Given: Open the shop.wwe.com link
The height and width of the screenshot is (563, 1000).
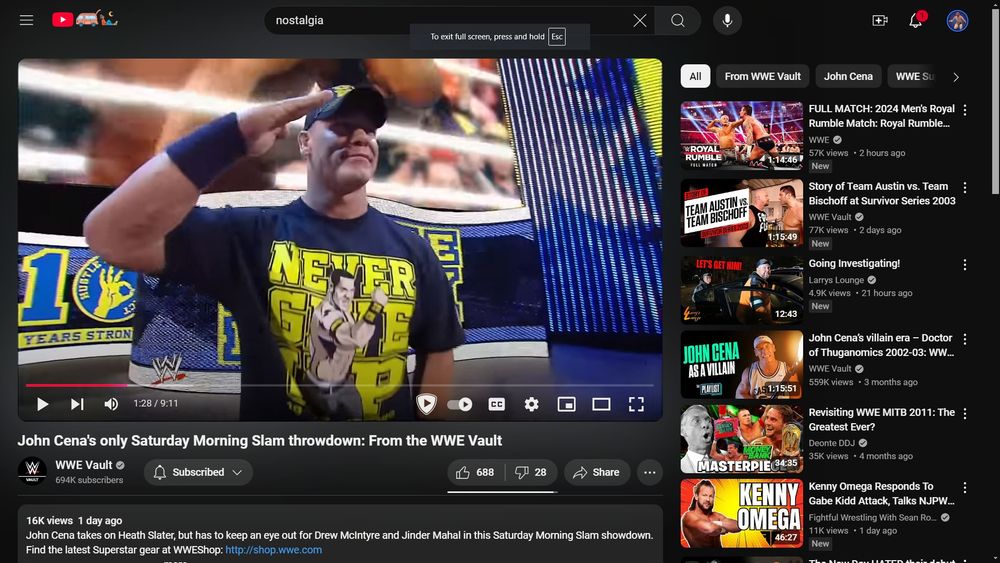Looking at the screenshot, I should tap(274, 550).
